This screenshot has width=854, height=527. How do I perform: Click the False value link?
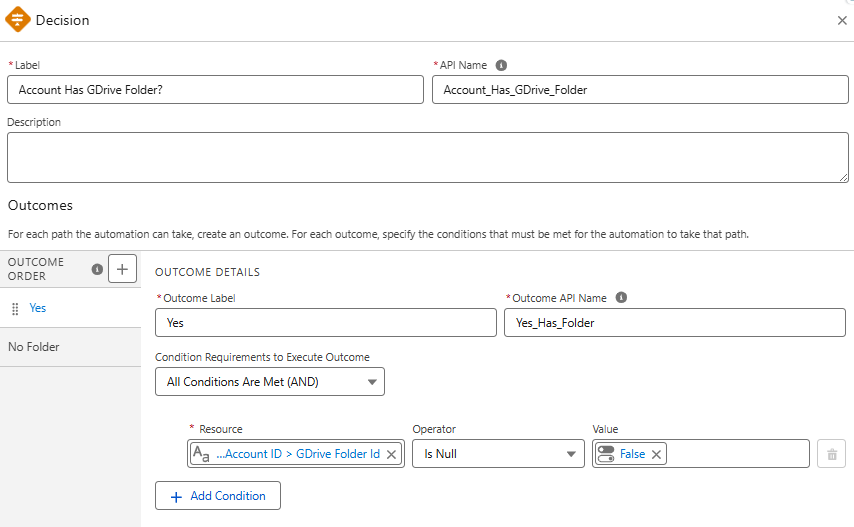tap(632, 454)
